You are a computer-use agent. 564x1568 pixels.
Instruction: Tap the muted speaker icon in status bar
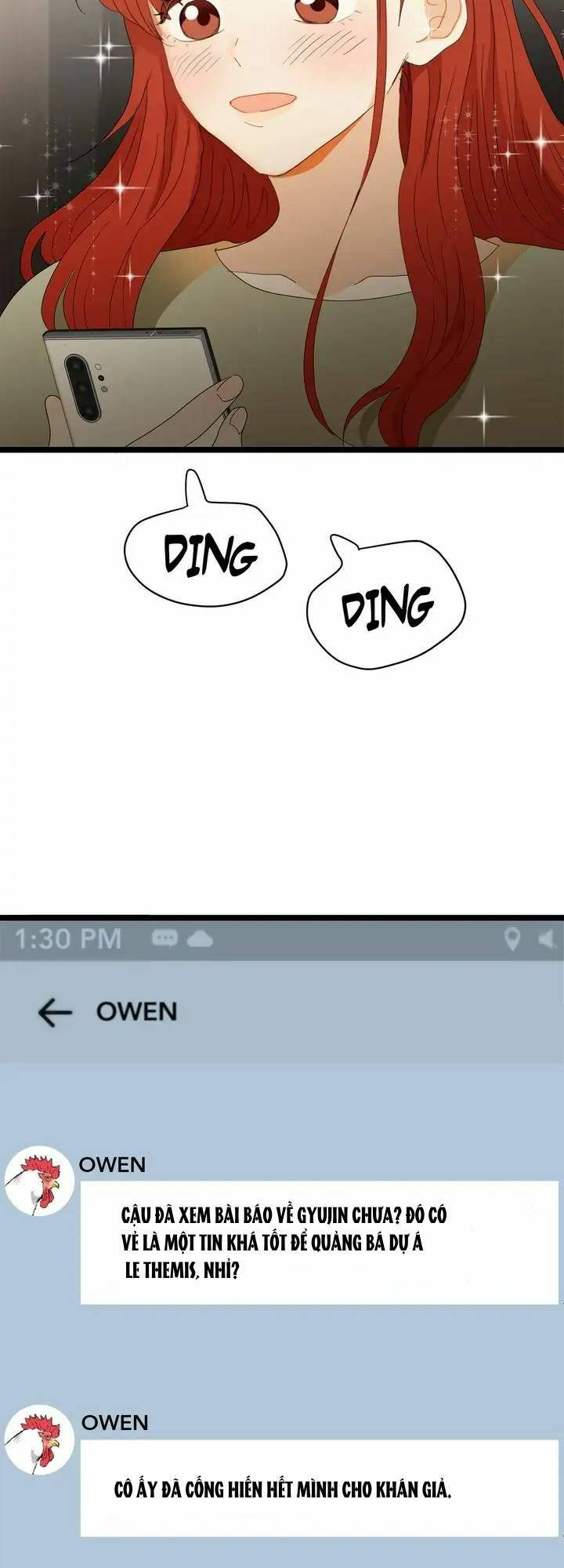click(x=547, y=938)
